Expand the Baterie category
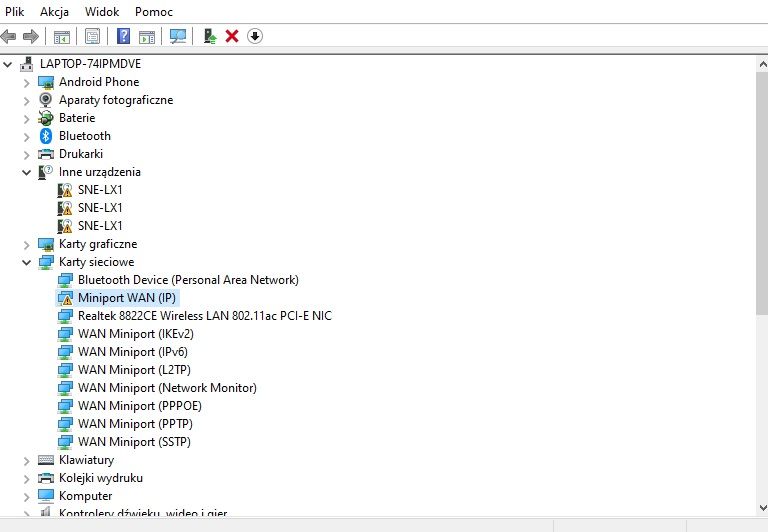The height and width of the screenshot is (532, 768). click(26, 119)
